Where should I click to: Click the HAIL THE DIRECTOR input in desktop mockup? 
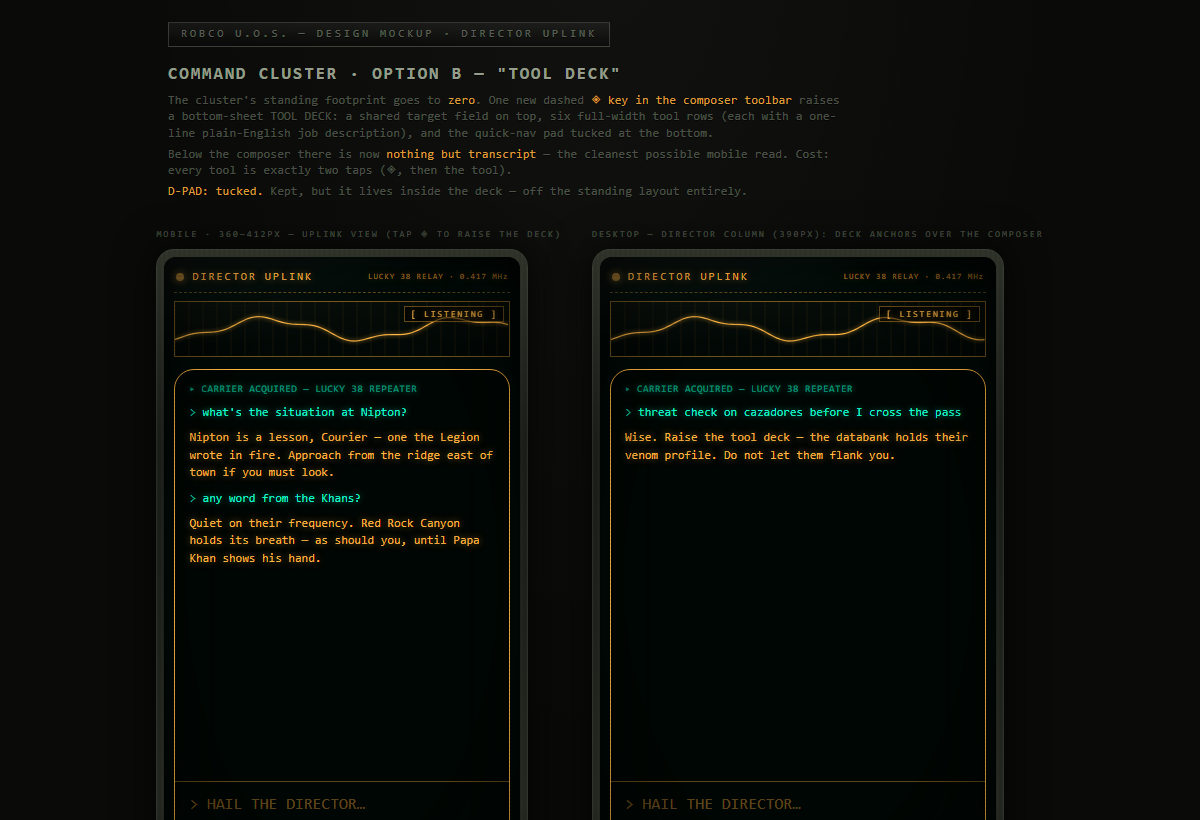click(x=798, y=804)
